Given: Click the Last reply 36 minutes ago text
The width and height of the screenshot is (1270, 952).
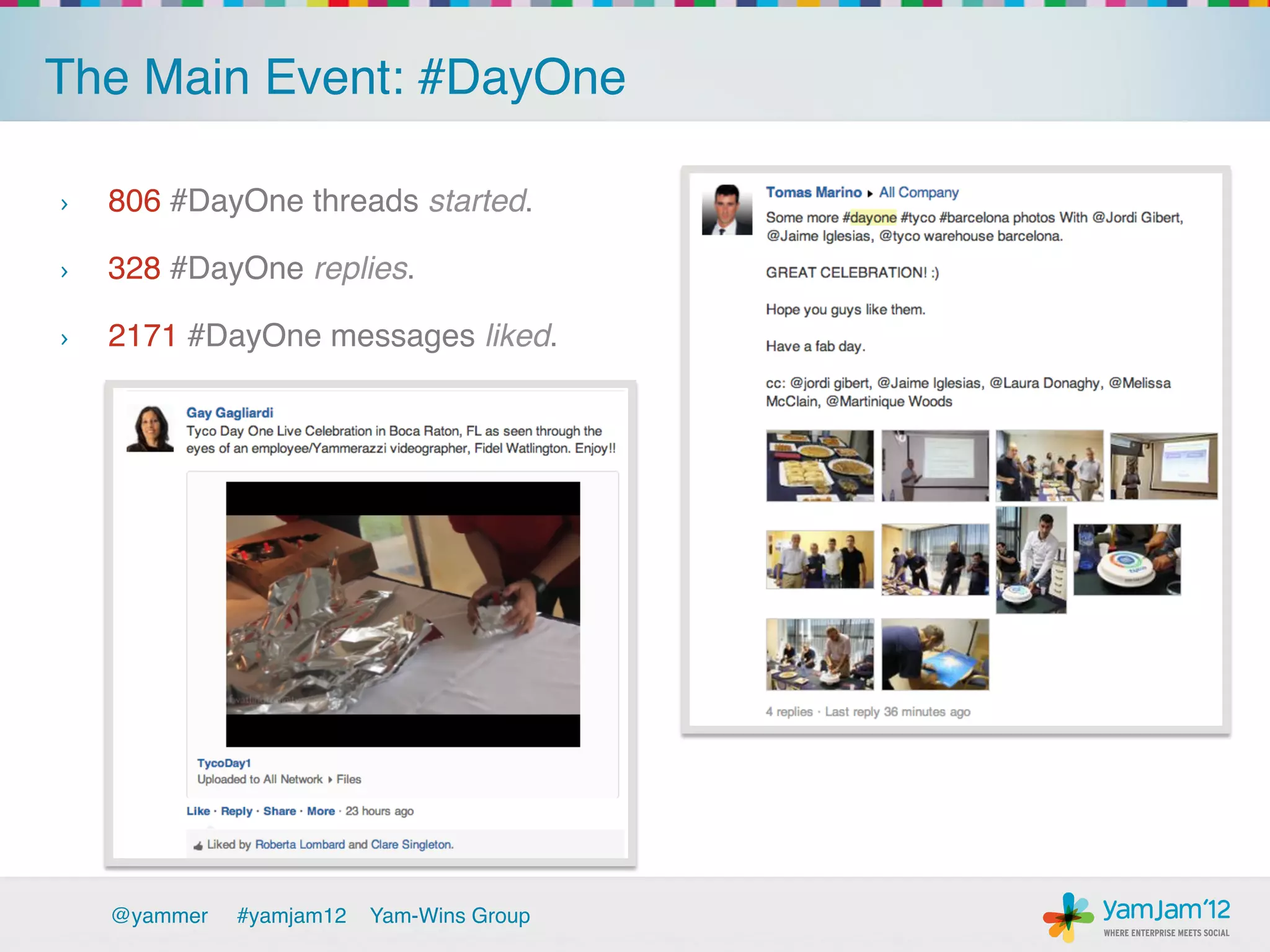Looking at the screenshot, I should click(x=897, y=712).
